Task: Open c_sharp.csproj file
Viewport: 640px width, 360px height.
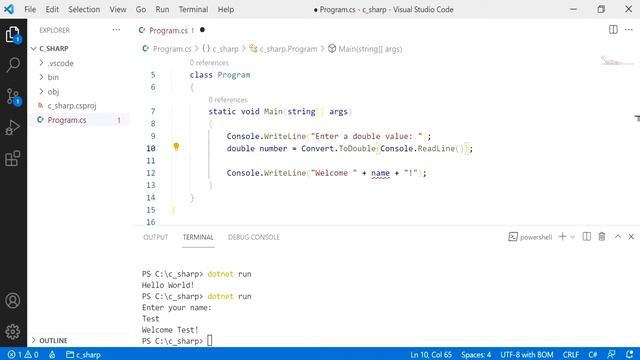Action: (x=72, y=106)
